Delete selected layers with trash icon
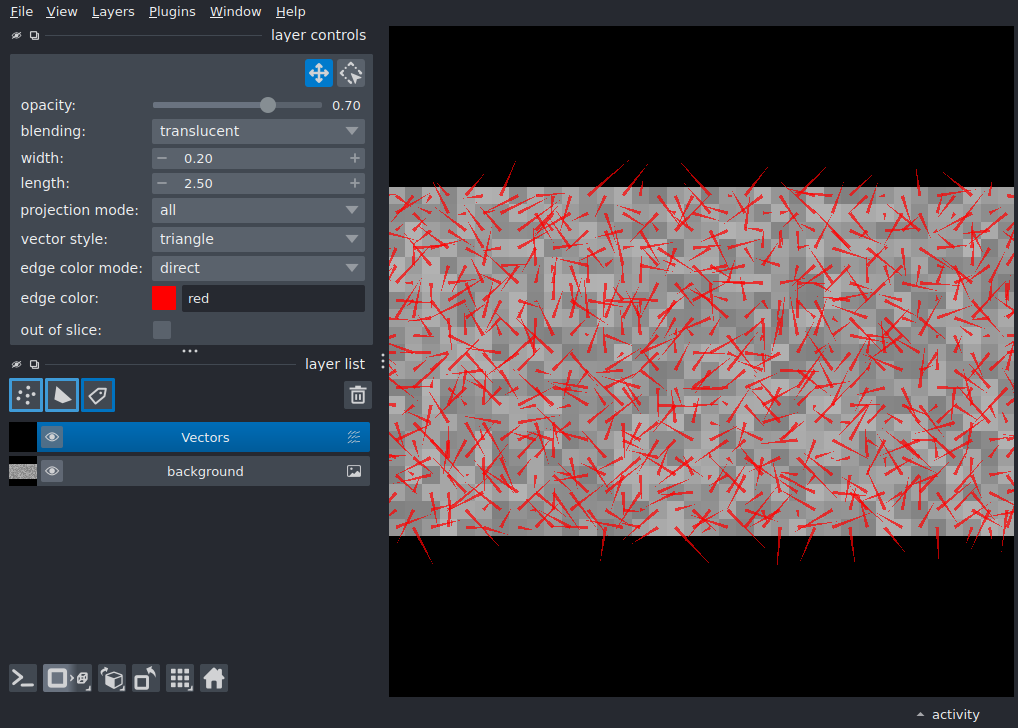1018x728 pixels. tap(358, 395)
